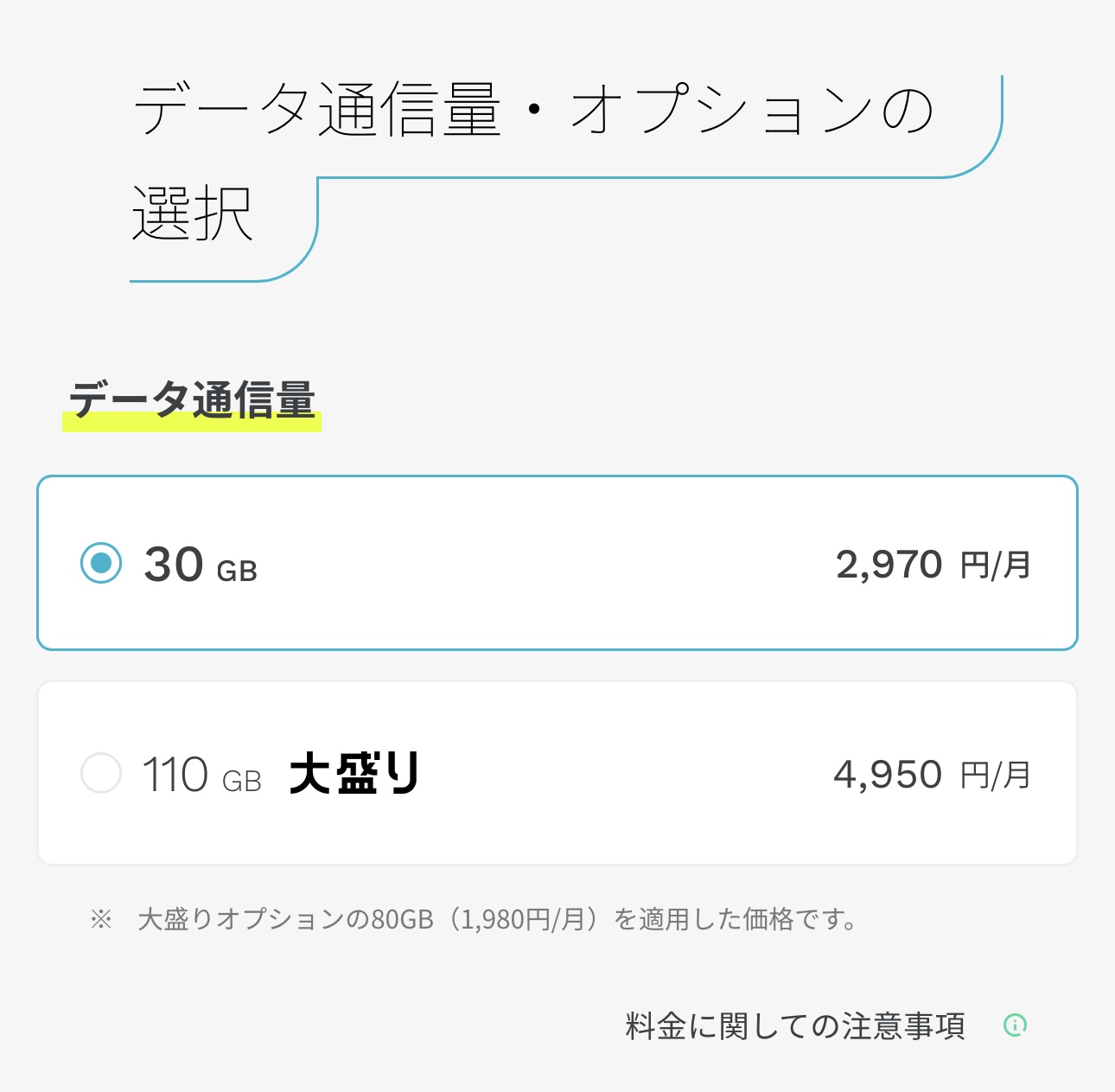Select the 30 GB radio button
This screenshot has width=1115, height=1092.
coord(101,563)
